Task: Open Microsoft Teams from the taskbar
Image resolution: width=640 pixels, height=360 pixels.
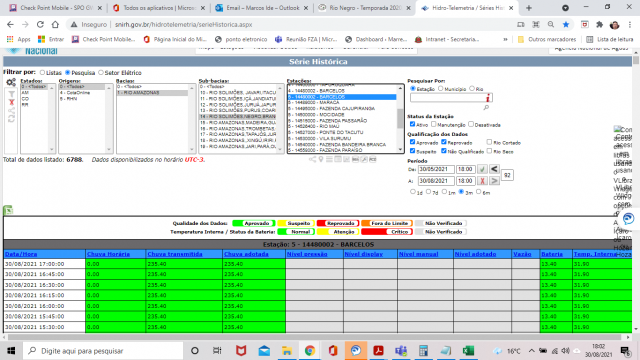Action: (401, 351)
